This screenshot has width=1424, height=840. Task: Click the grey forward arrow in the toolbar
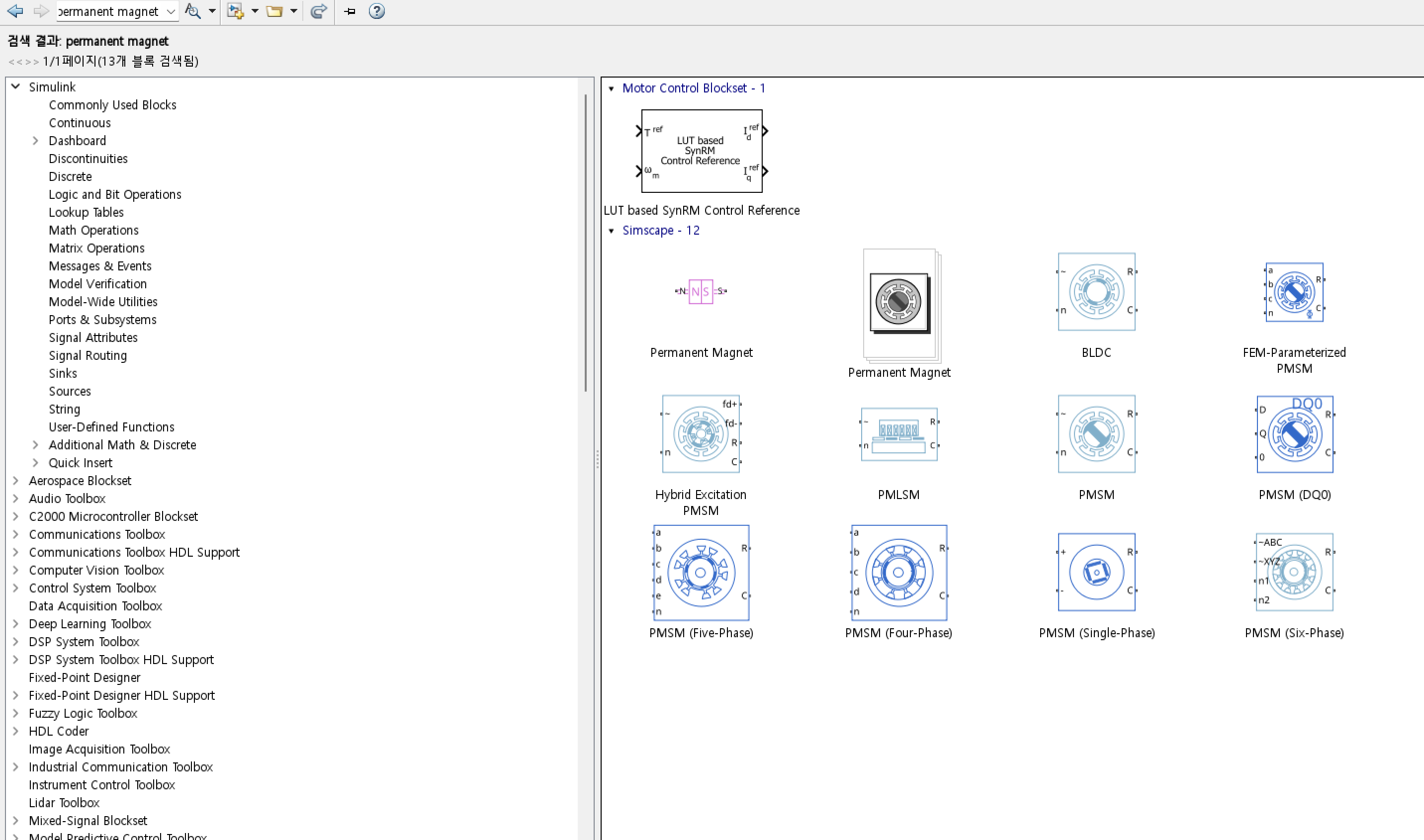coord(41,11)
